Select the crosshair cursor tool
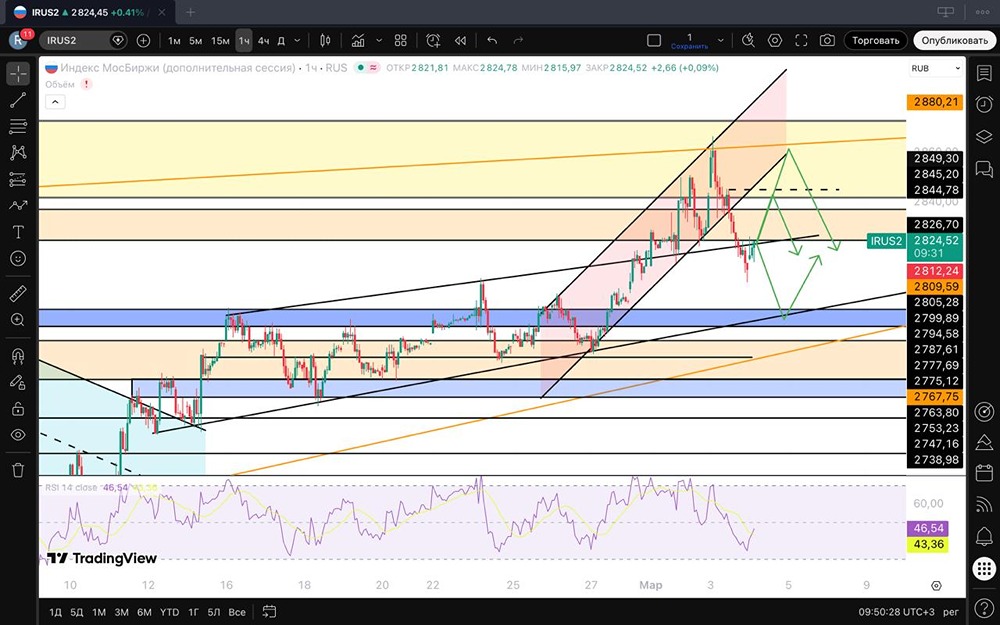This screenshot has width=1000, height=625. click(x=18, y=73)
